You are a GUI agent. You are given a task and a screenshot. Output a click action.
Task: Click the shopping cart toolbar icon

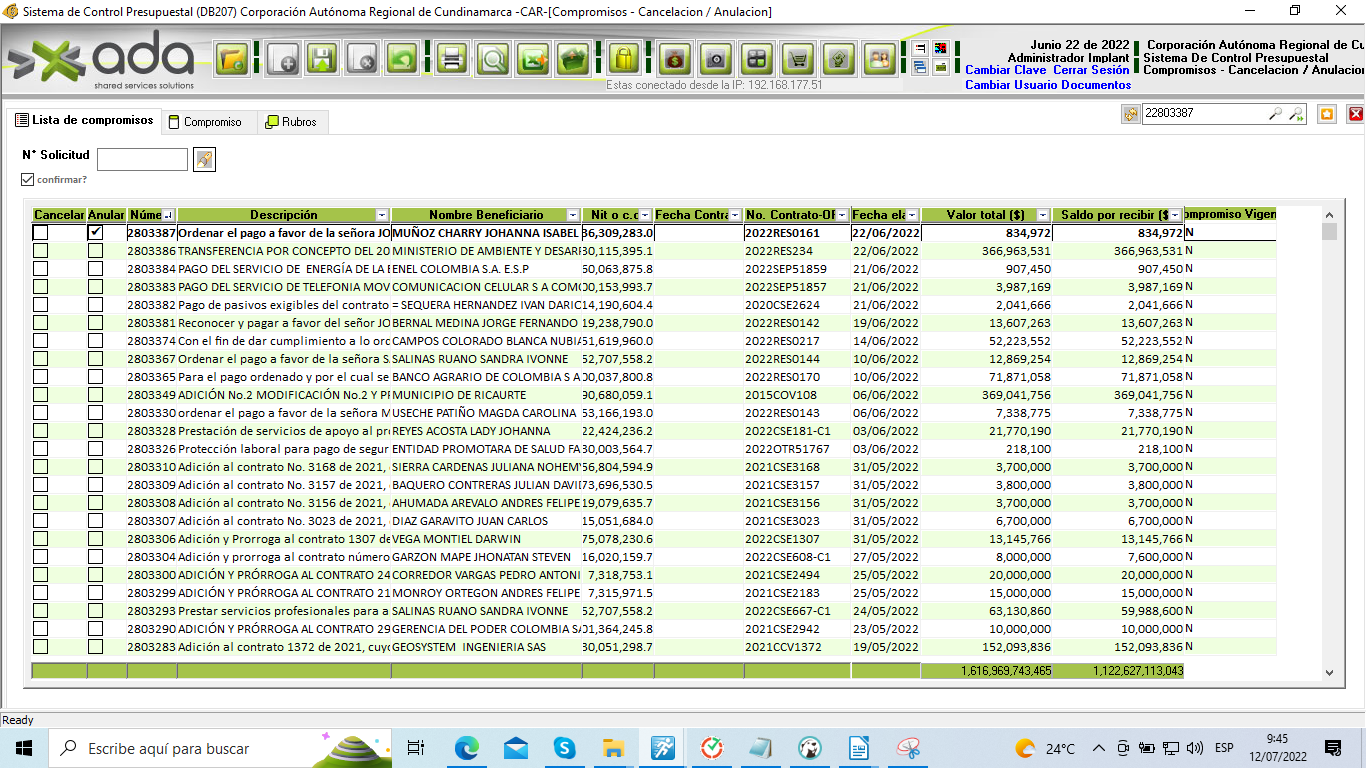[797, 59]
